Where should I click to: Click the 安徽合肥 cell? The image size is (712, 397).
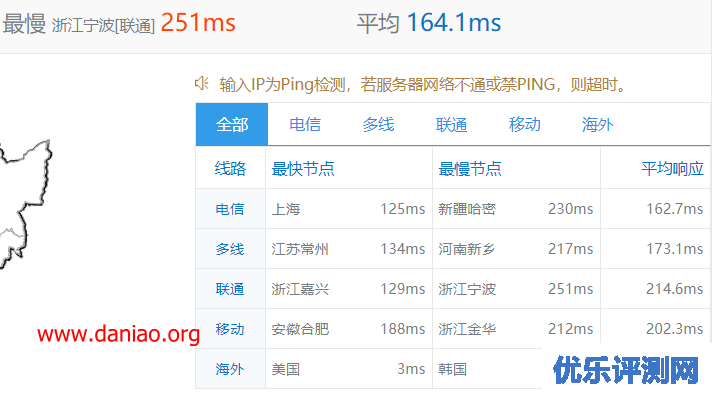(x=300, y=329)
